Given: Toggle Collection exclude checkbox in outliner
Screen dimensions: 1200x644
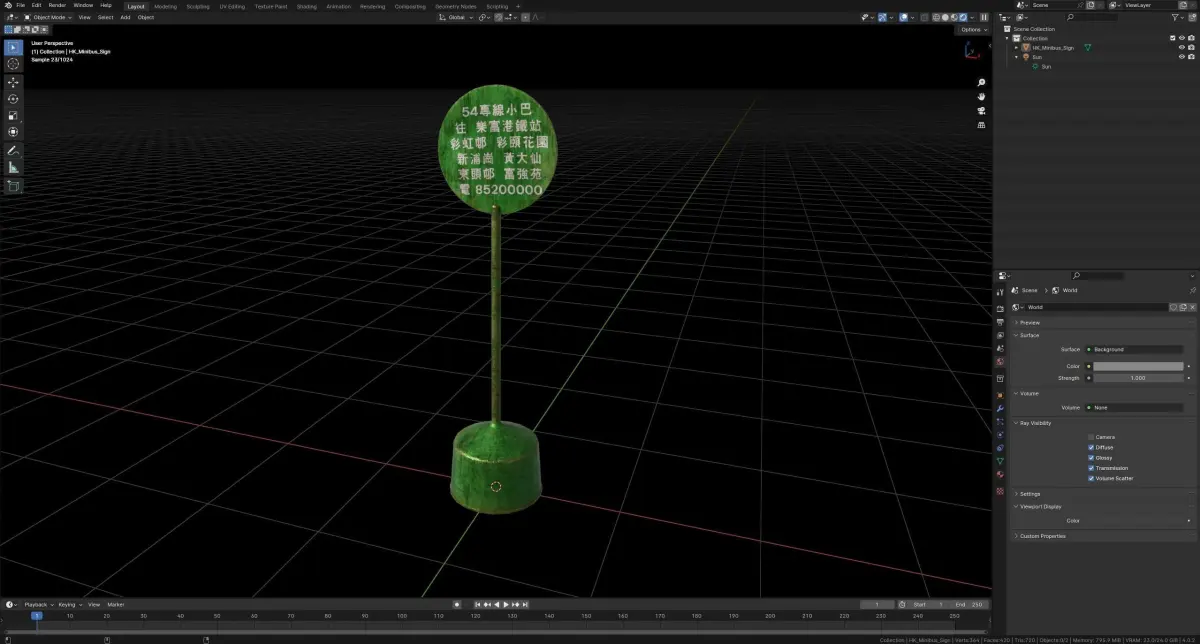Looking at the screenshot, I should click(1172, 38).
